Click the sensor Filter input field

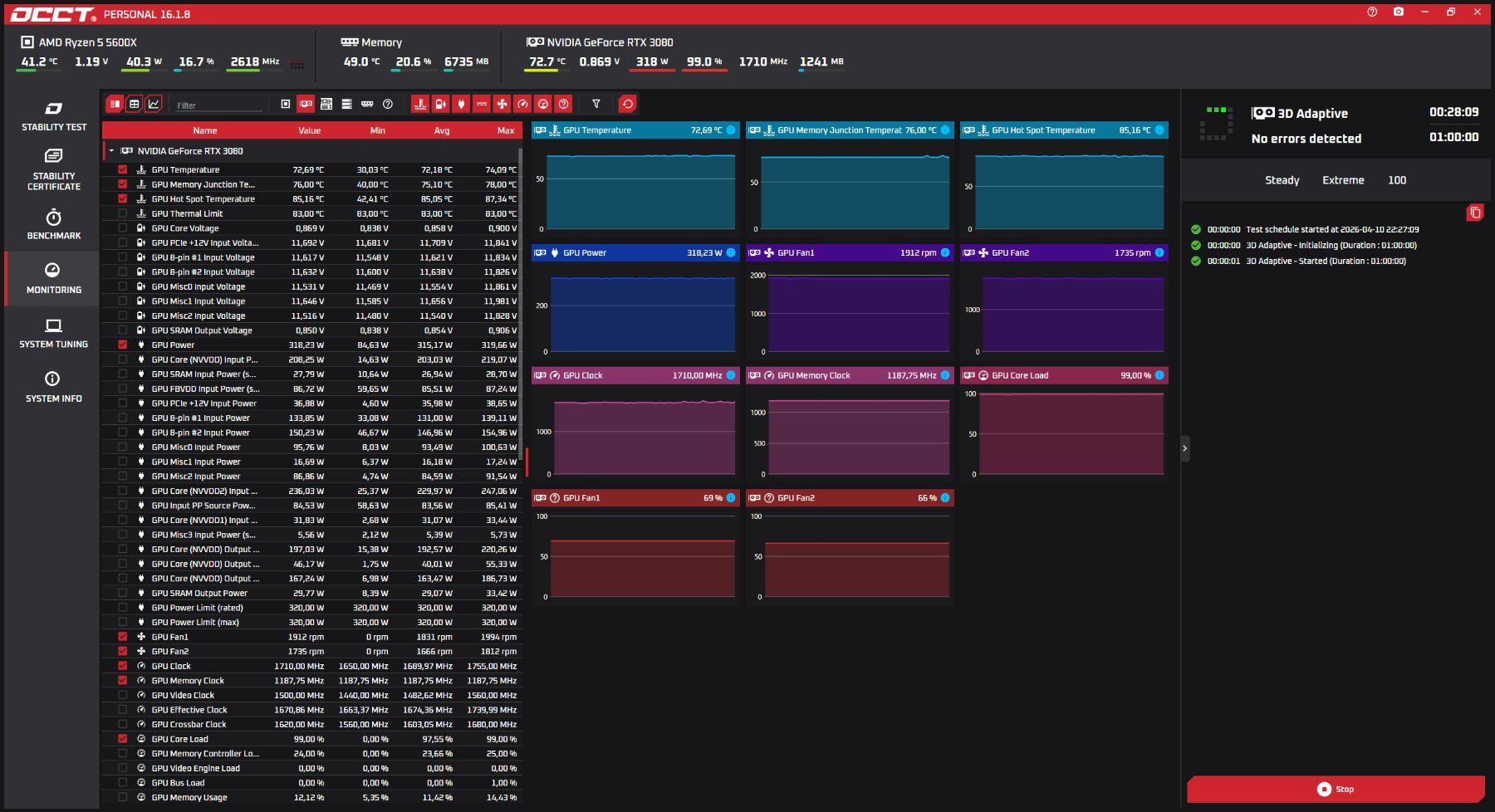(219, 105)
